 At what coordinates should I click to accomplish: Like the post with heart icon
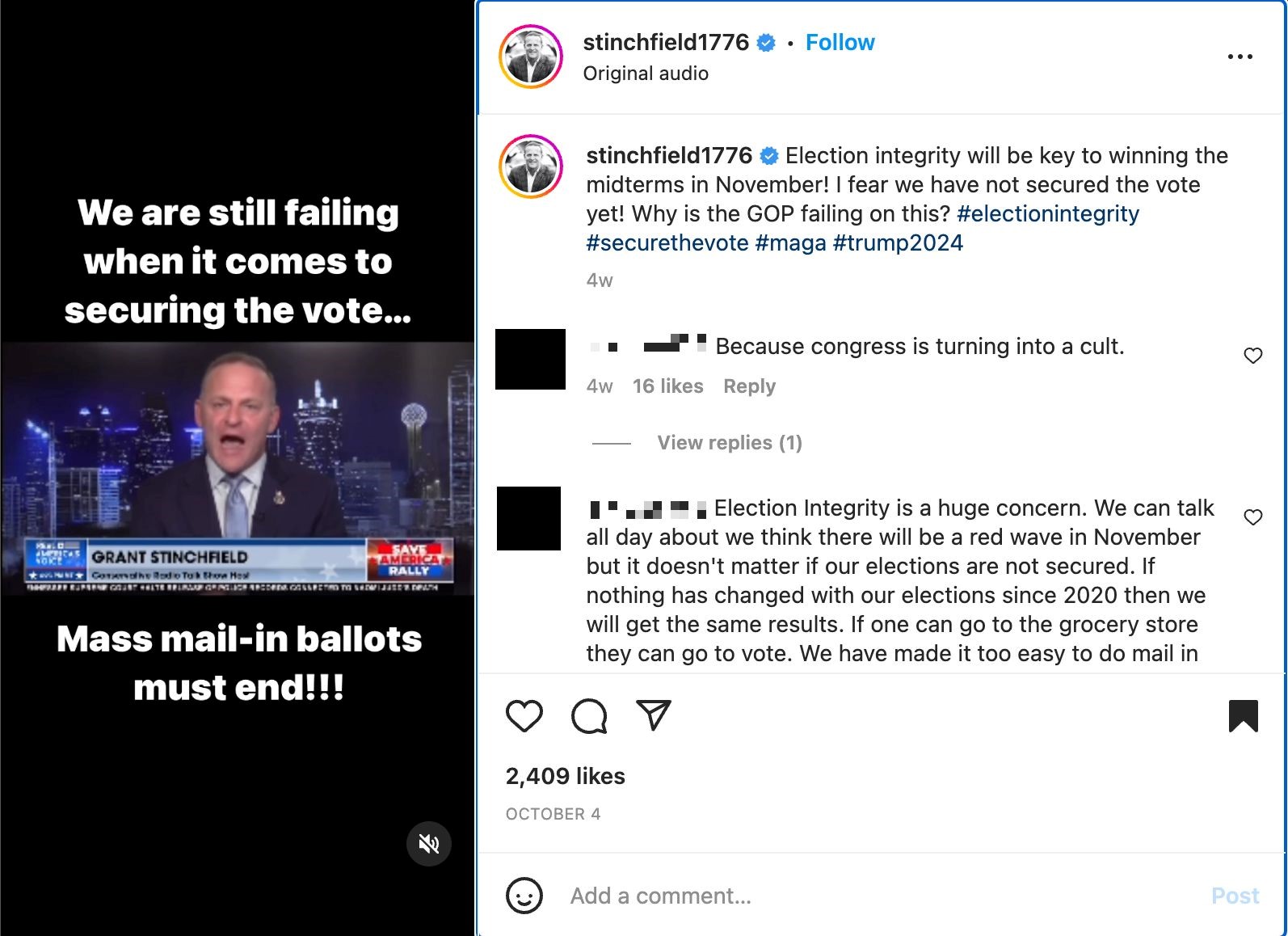coord(524,716)
